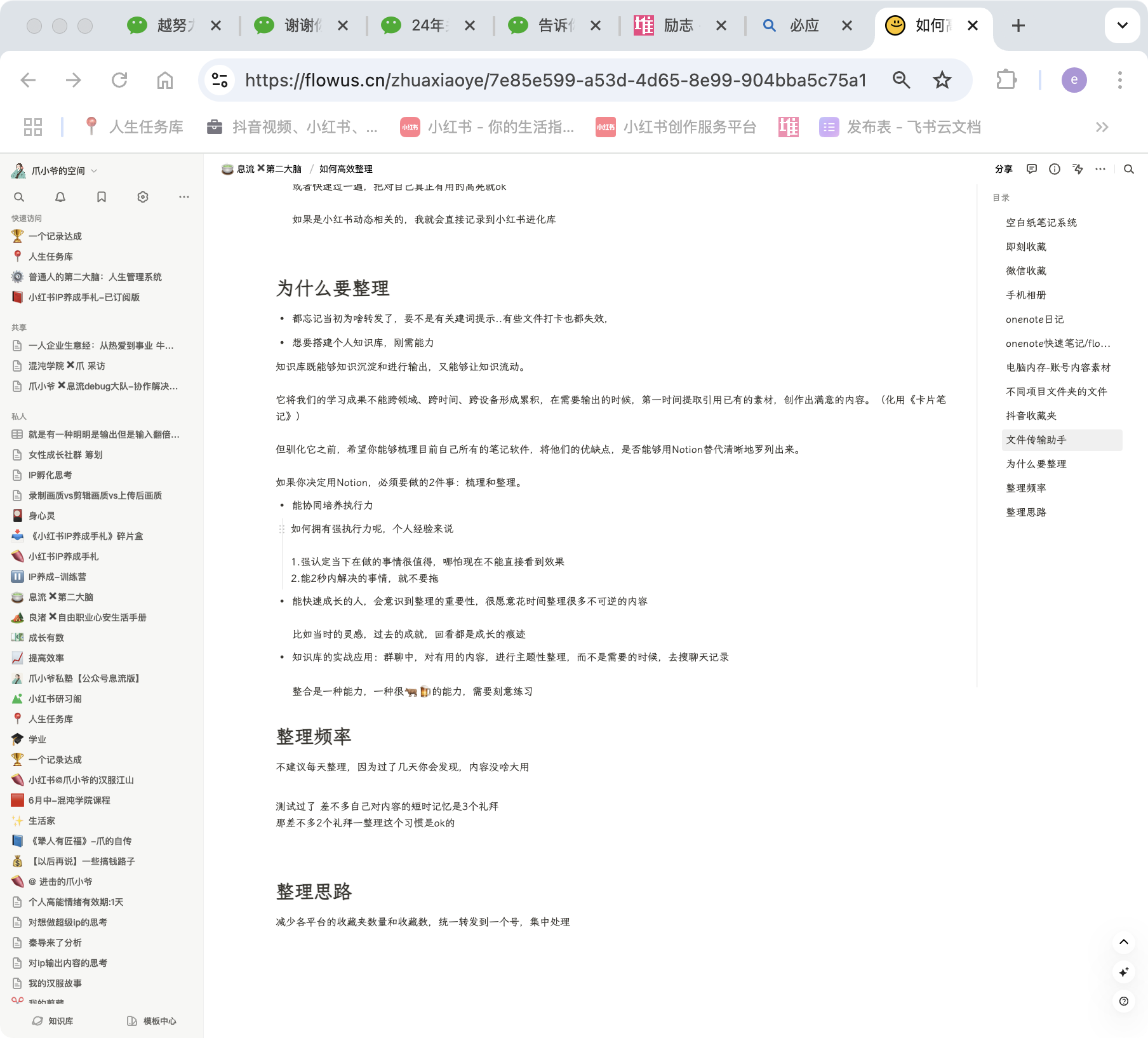Open 小红书研习阁 page in sidebar

coord(55,699)
